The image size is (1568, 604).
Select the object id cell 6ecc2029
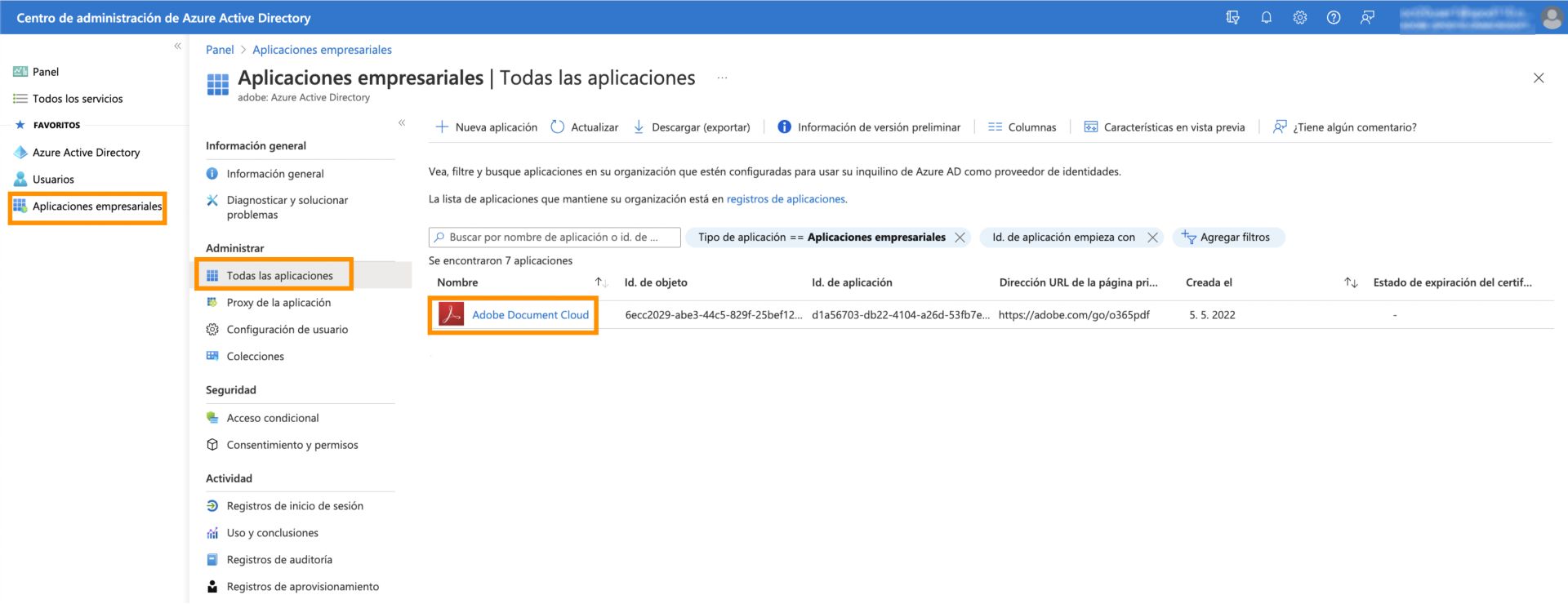coord(713,315)
